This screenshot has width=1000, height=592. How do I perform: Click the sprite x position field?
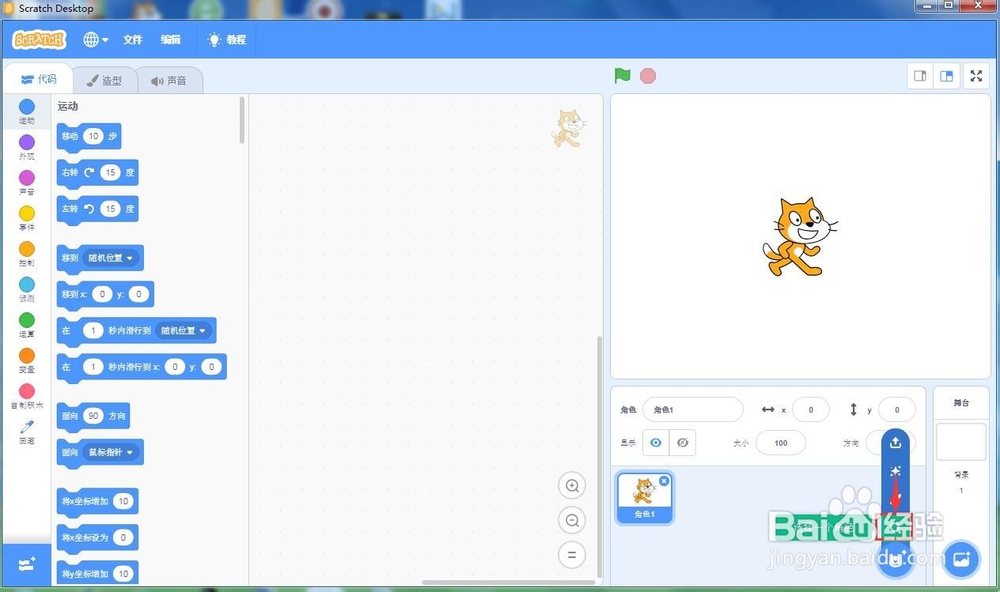[x=811, y=410]
